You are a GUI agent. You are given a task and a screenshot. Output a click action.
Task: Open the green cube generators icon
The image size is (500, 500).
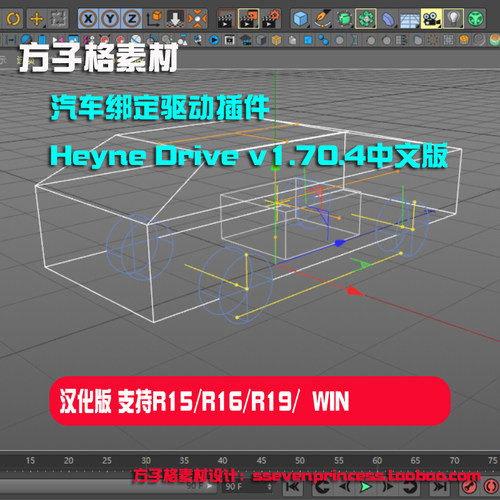click(344, 19)
